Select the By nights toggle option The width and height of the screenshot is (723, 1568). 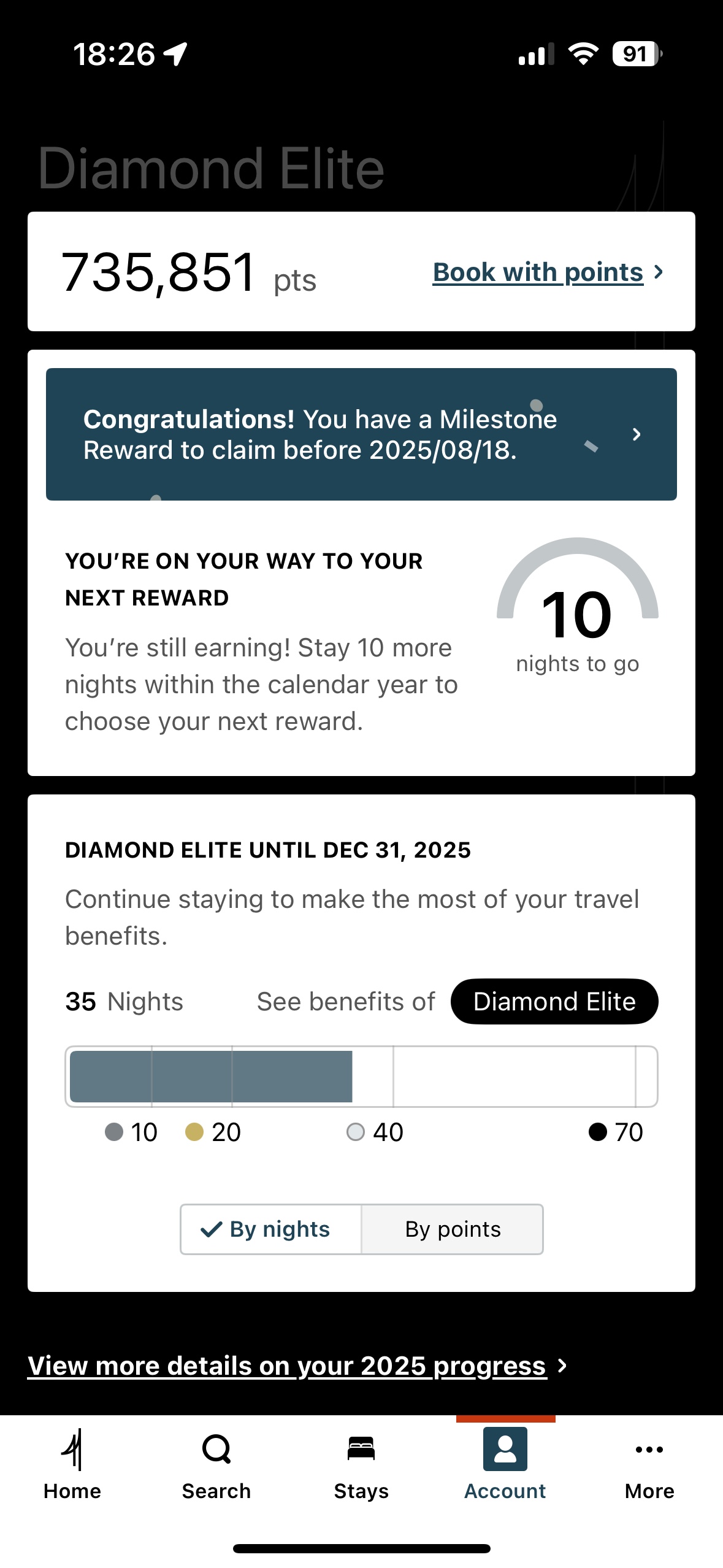[271, 1229]
